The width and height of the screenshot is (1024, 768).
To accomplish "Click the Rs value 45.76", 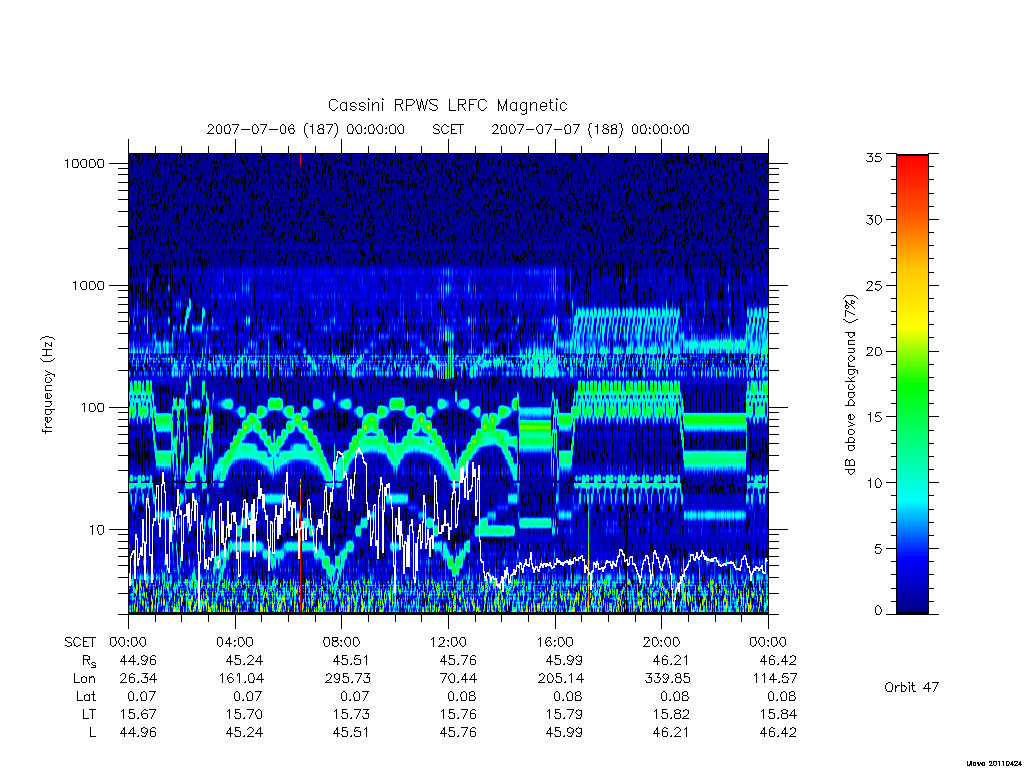I will click(458, 660).
